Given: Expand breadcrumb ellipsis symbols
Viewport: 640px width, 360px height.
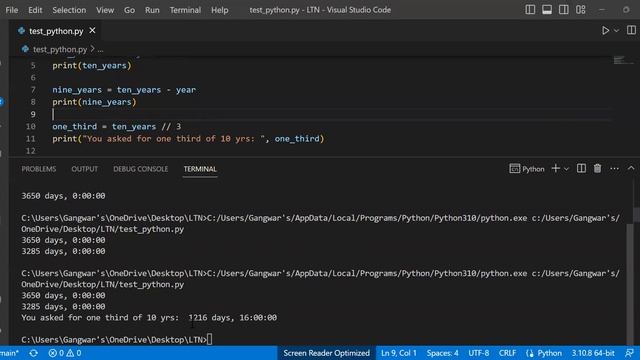Looking at the screenshot, I should coord(100,49).
